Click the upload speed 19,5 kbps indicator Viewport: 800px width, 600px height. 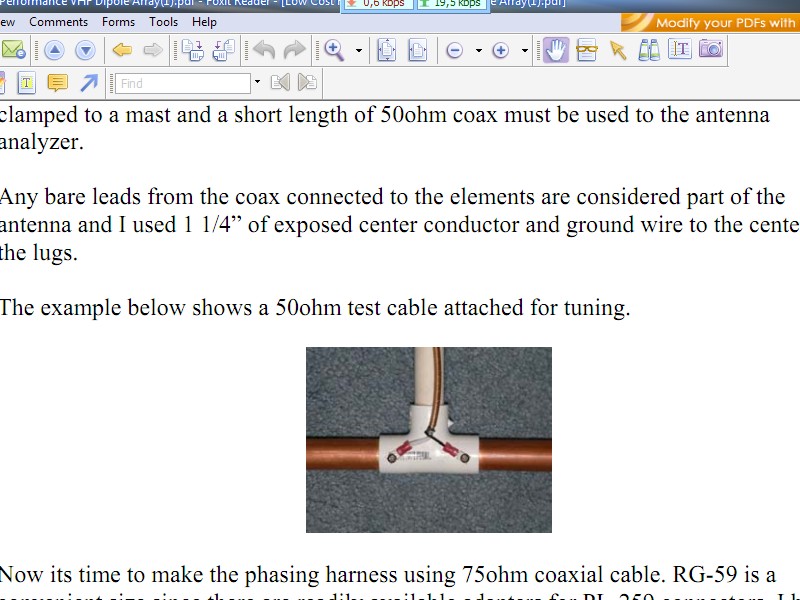pos(452,4)
